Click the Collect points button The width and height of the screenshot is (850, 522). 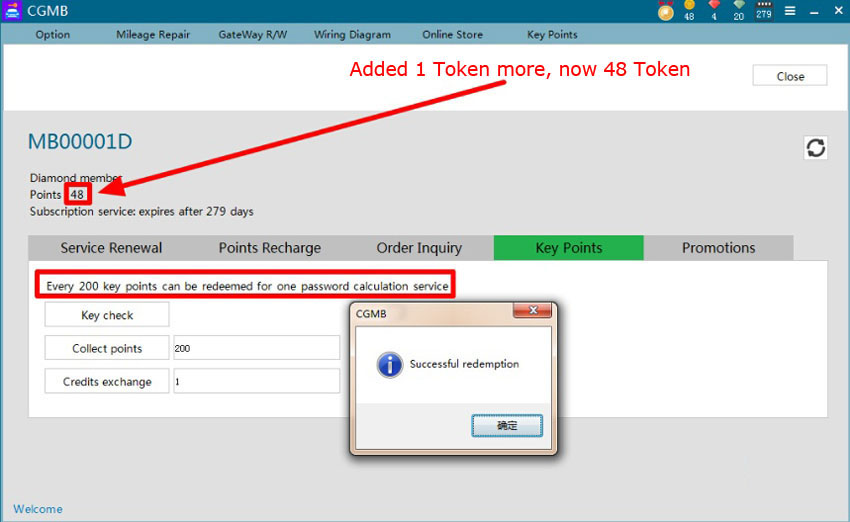click(x=107, y=348)
